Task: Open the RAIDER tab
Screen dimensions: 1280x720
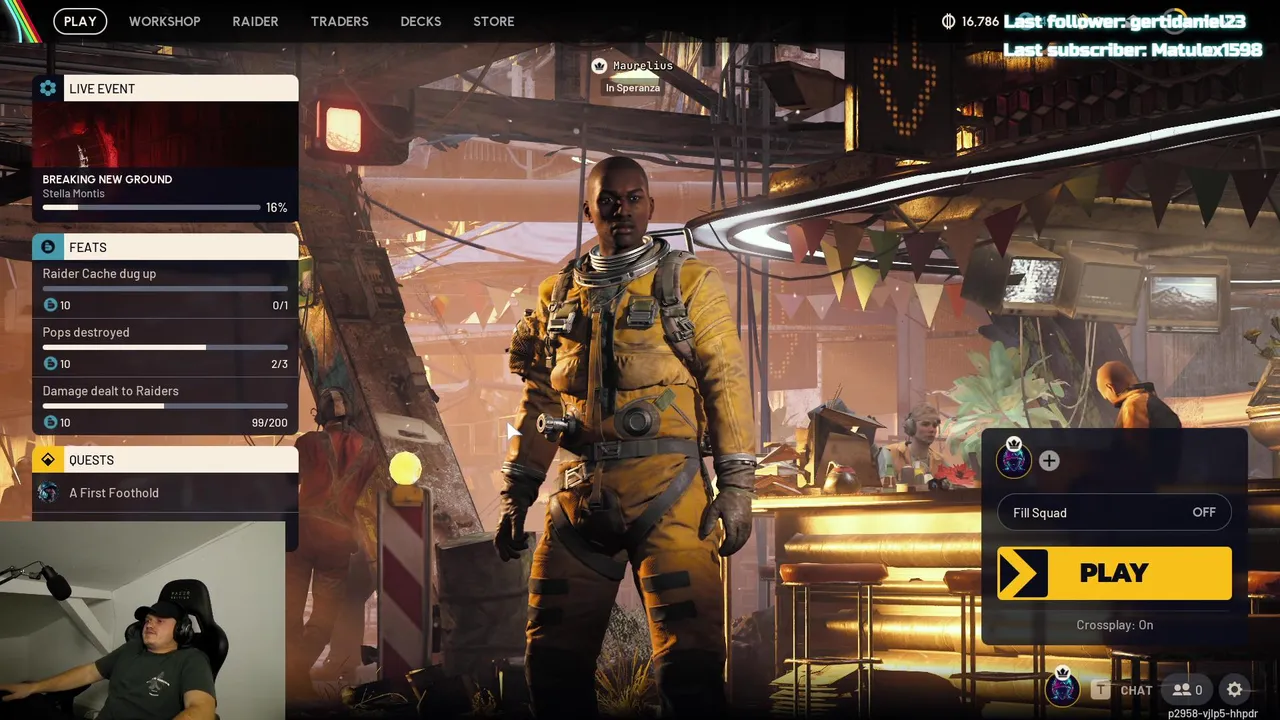Action: point(255,21)
